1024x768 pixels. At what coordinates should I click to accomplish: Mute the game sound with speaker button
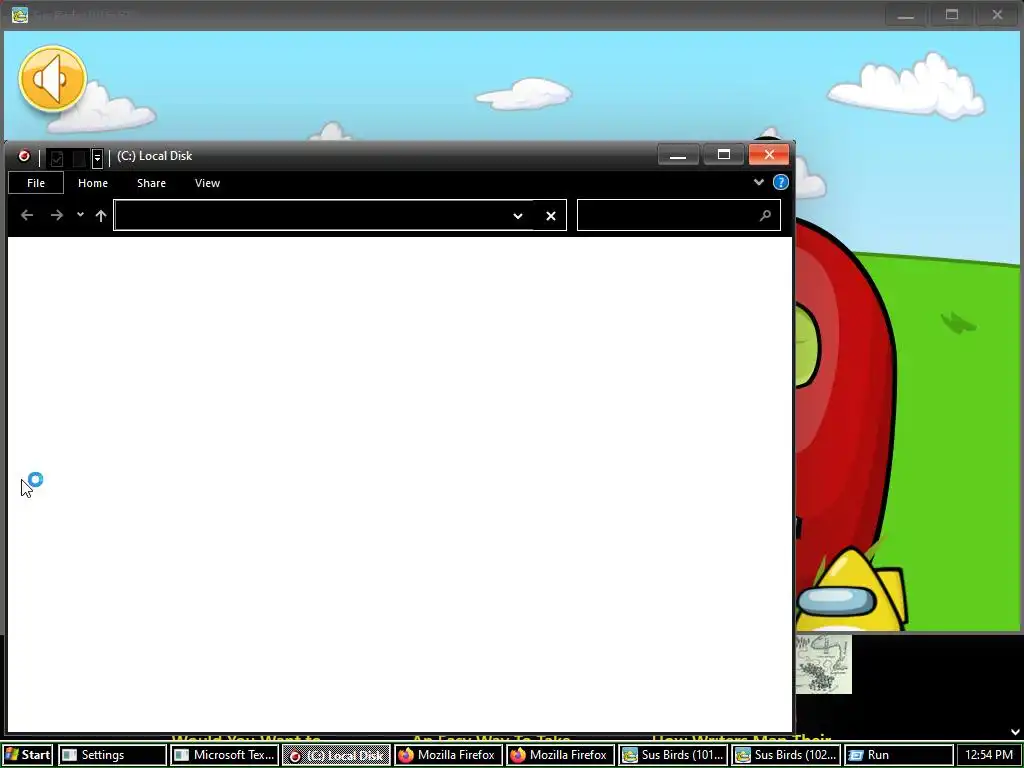pos(53,79)
